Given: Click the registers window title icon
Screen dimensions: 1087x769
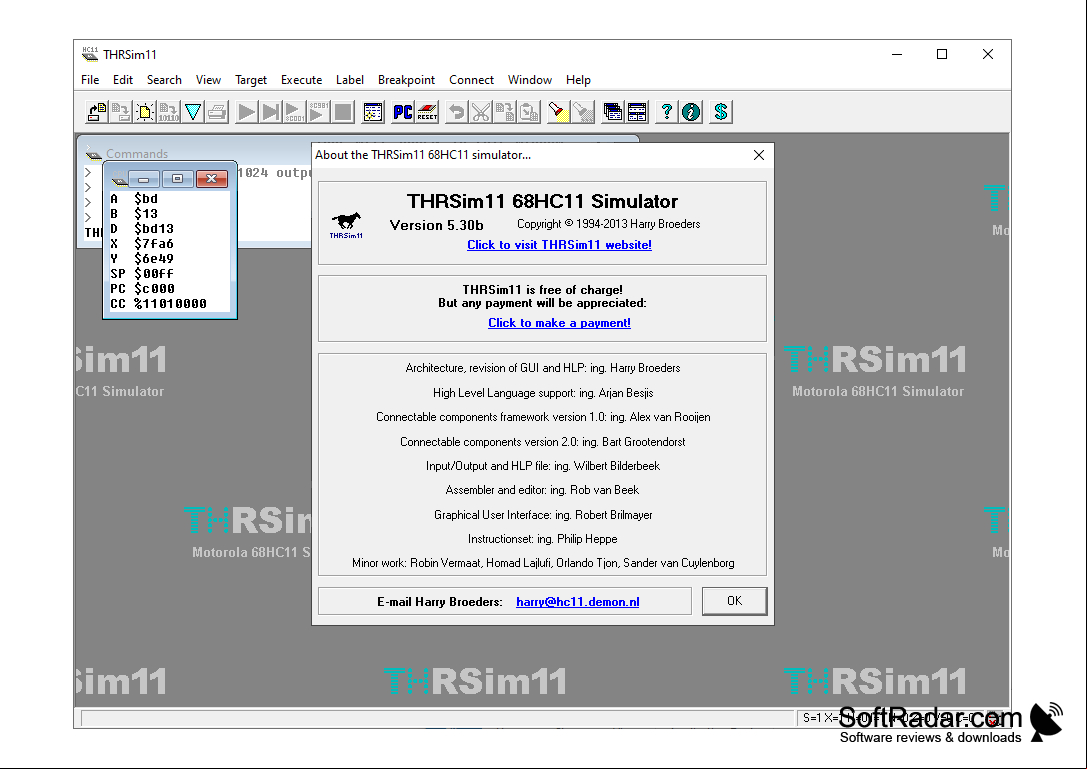Looking at the screenshot, I should pos(119,179).
